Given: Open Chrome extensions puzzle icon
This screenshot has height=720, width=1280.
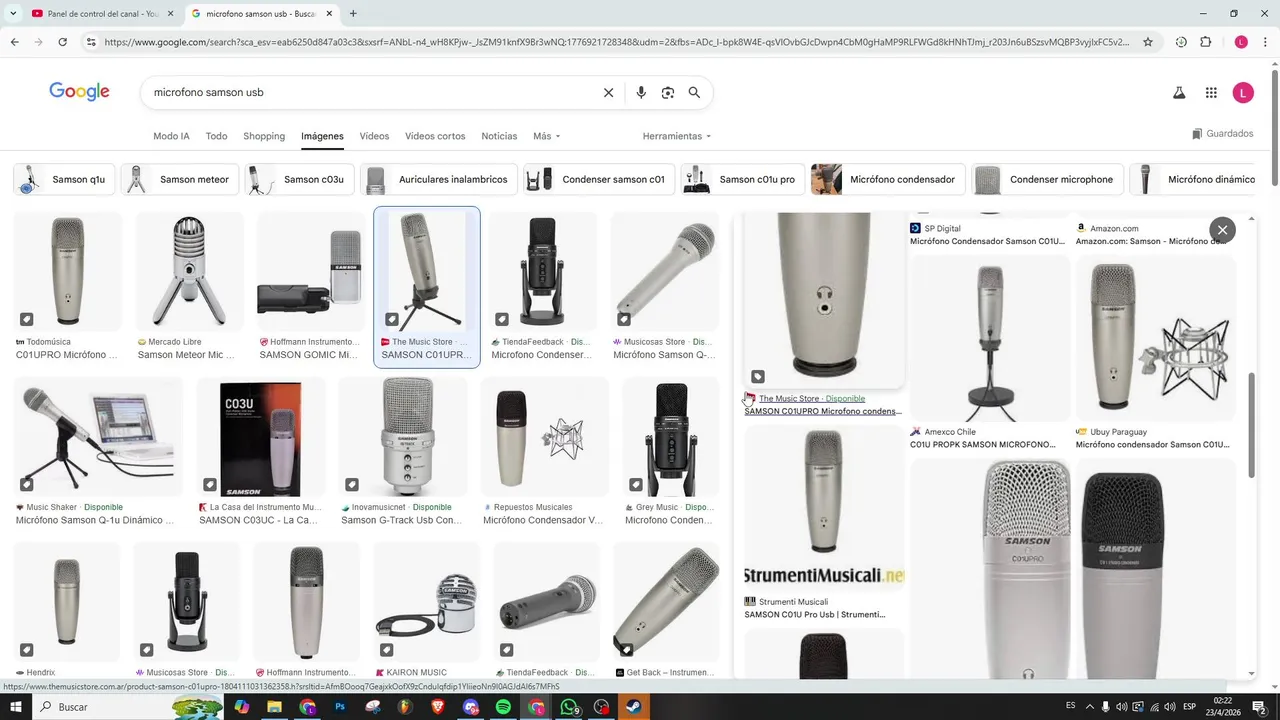Looking at the screenshot, I should pyautogui.click(x=1206, y=42).
